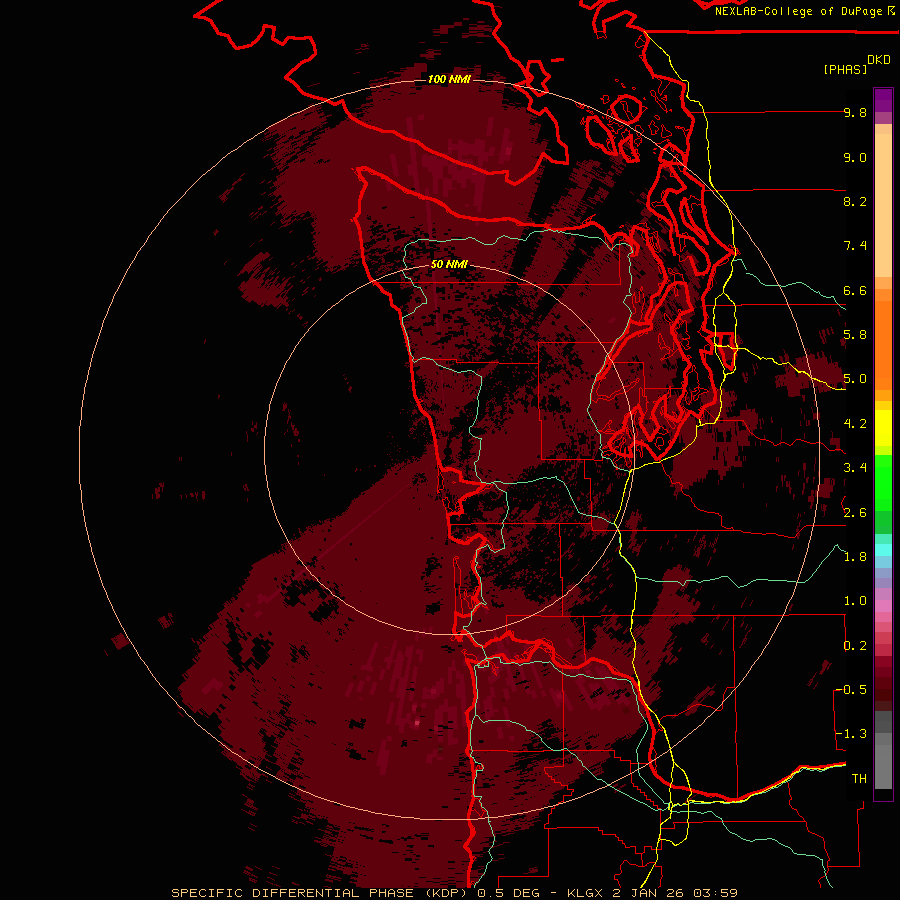Click the SPECIFIC DIFFERENTIAL PHASE (KDP) caption
Viewport: 900px width, 900px height.
click(318, 893)
